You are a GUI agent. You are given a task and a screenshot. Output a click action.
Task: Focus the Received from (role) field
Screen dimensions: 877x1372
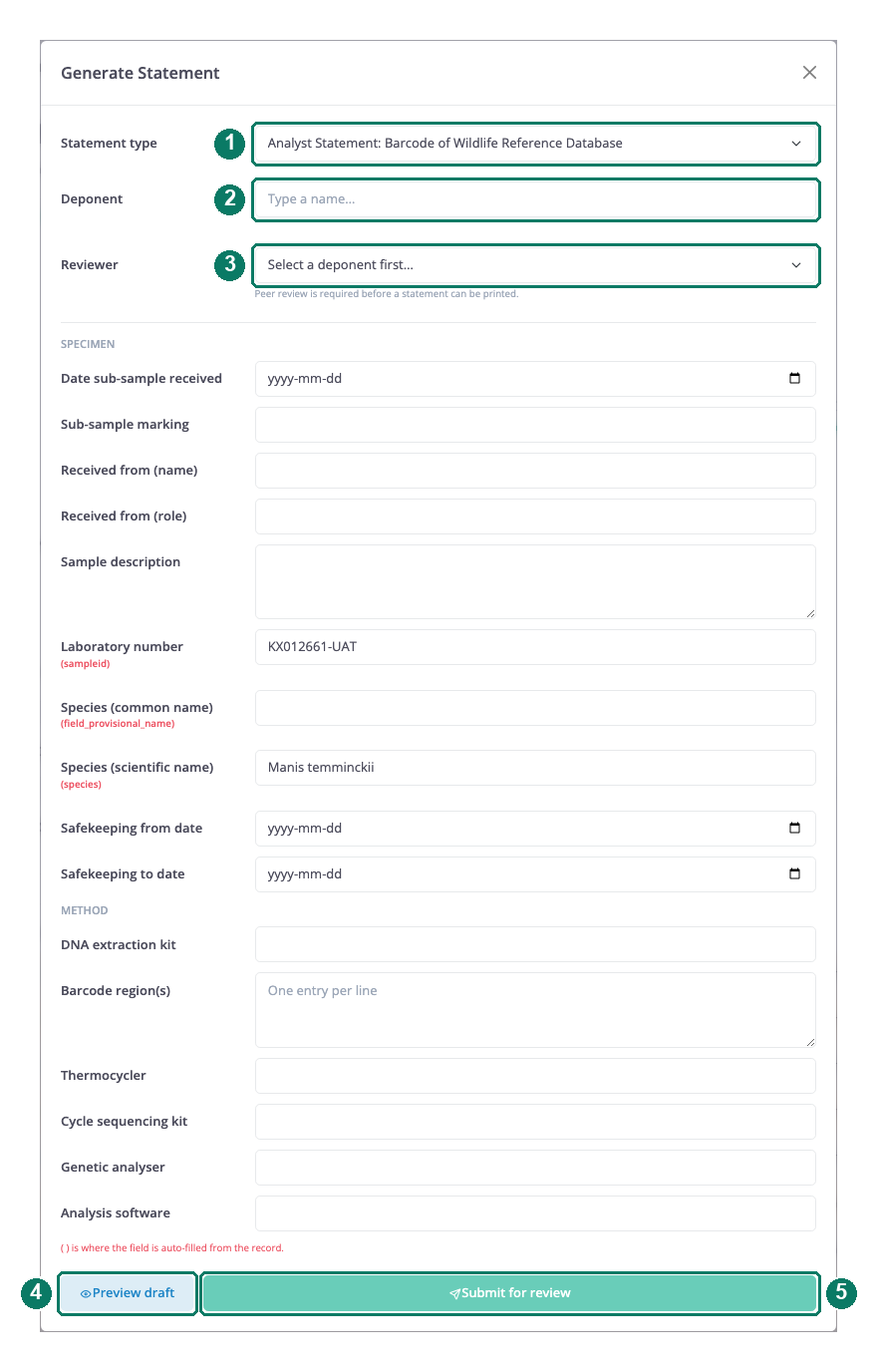[x=535, y=516]
